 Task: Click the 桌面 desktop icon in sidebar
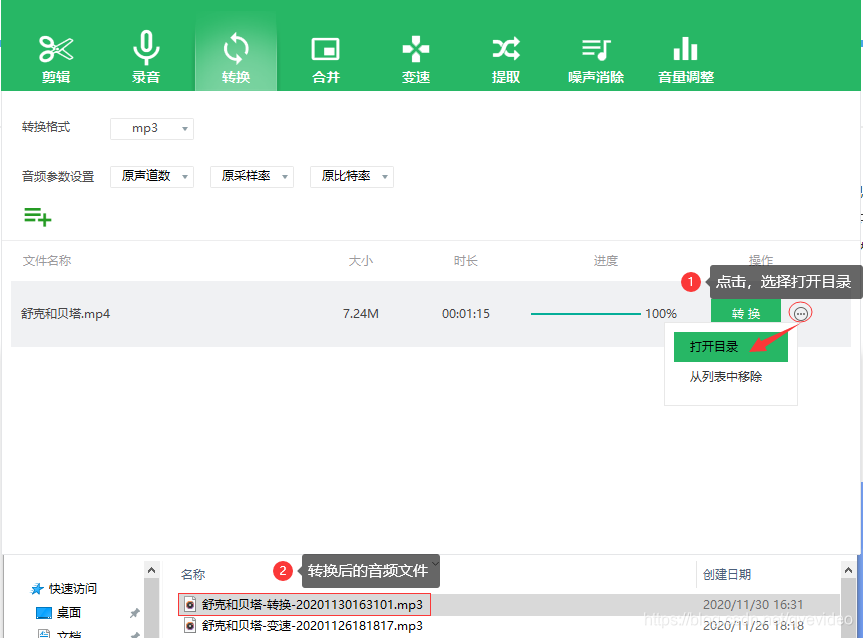43,613
